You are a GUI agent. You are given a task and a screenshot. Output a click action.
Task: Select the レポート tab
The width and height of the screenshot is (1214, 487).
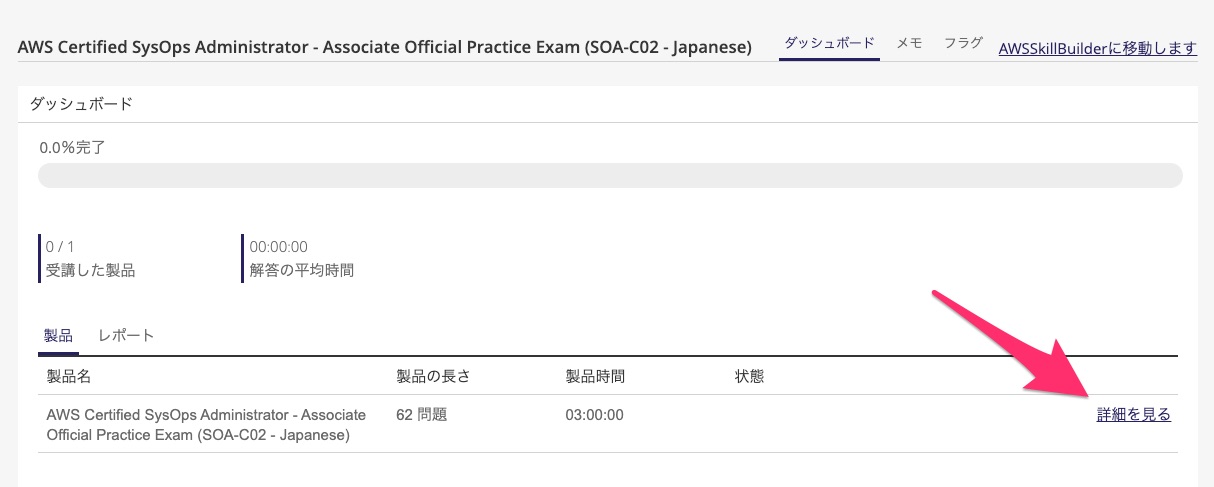(x=126, y=335)
